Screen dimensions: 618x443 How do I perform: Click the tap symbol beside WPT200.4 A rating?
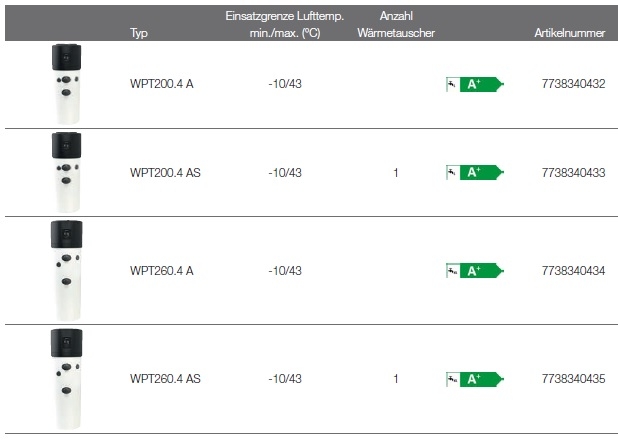[x=452, y=84]
